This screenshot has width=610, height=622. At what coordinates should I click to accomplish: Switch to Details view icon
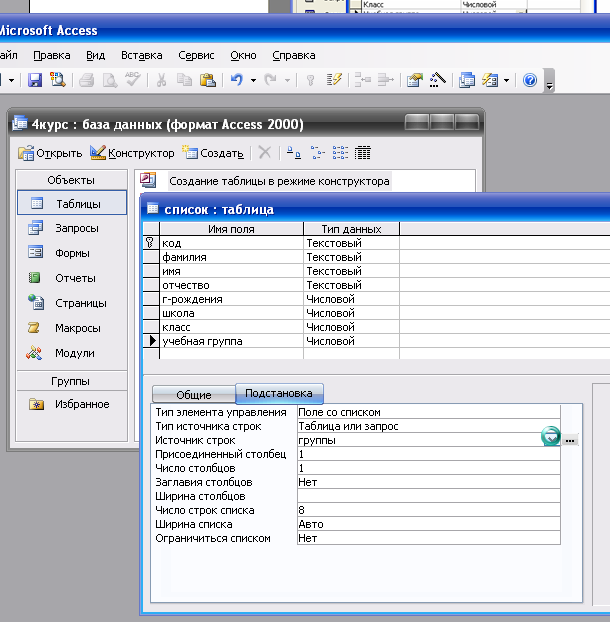[x=363, y=153]
